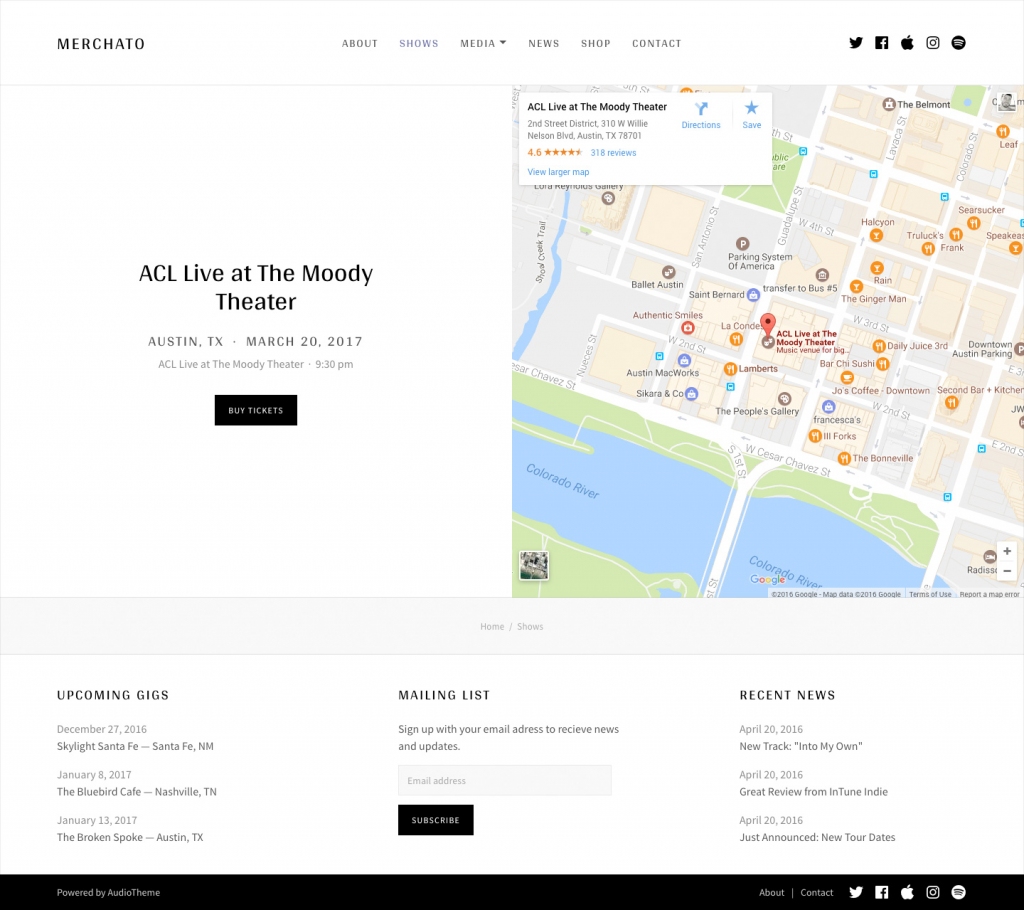Click the Subscribe button
Screen dimensions: 1024x910
[x=436, y=820]
